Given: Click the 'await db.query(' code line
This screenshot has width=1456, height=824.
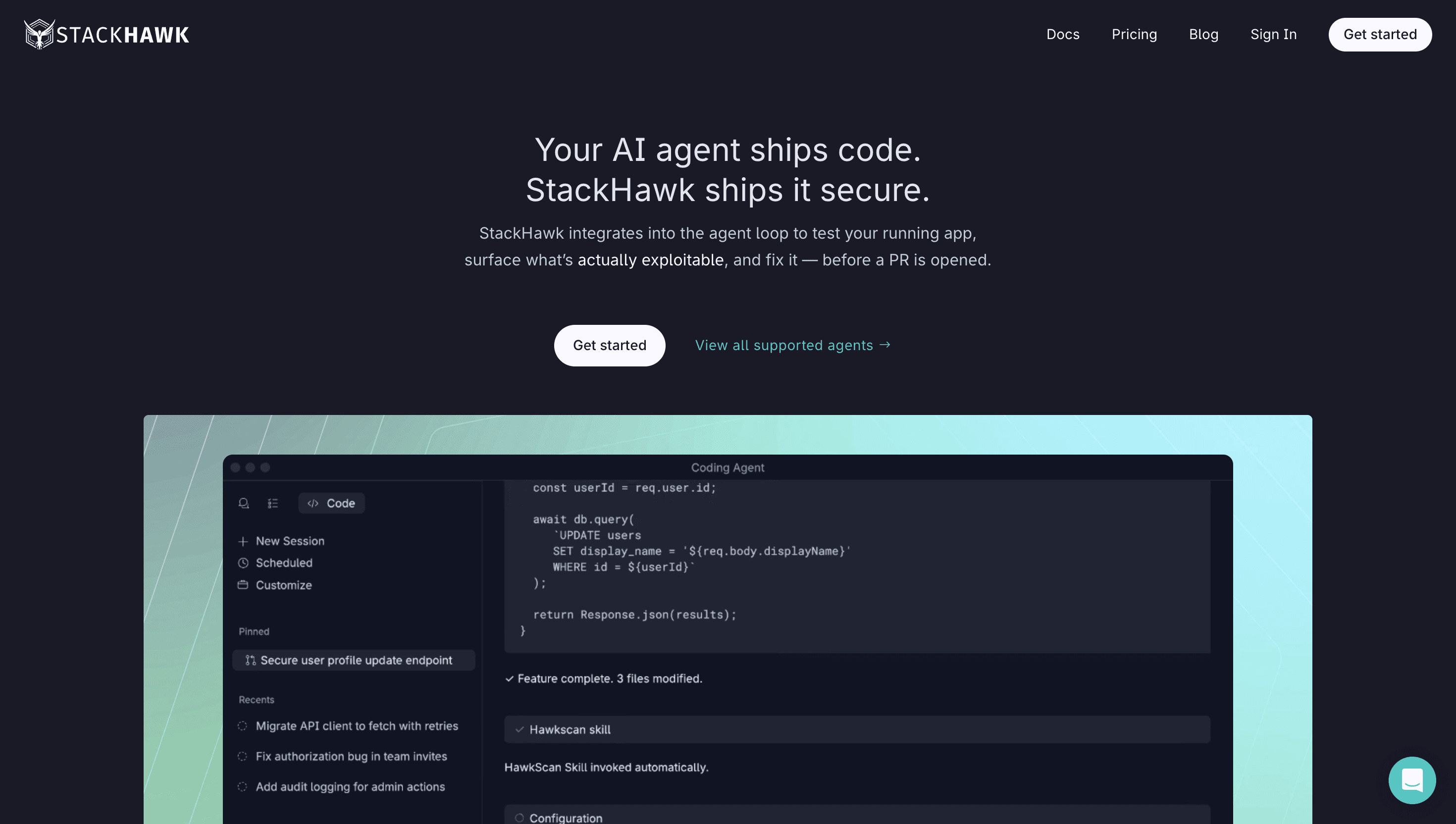Looking at the screenshot, I should coord(583,519).
